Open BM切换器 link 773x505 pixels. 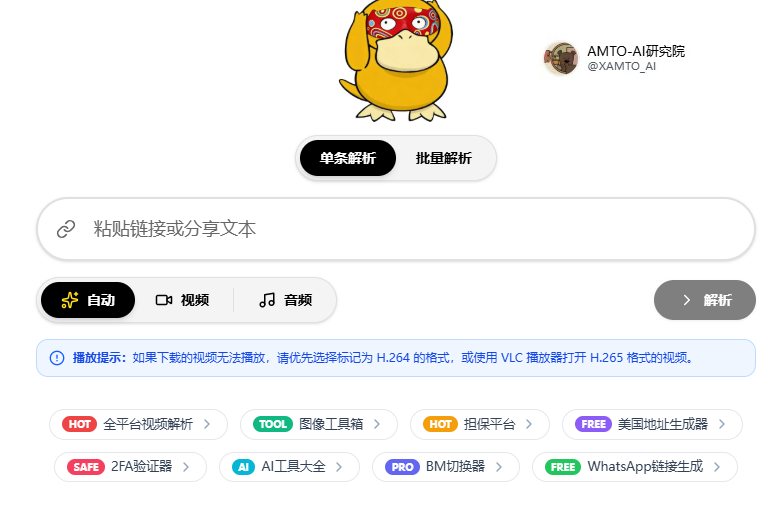pyautogui.click(x=446, y=467)
